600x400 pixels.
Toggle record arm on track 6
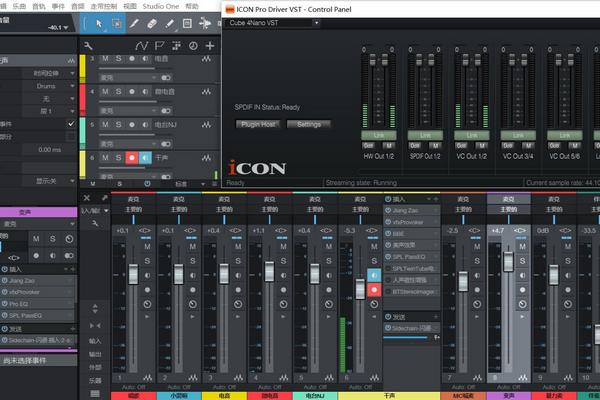(x=132, y=158)
